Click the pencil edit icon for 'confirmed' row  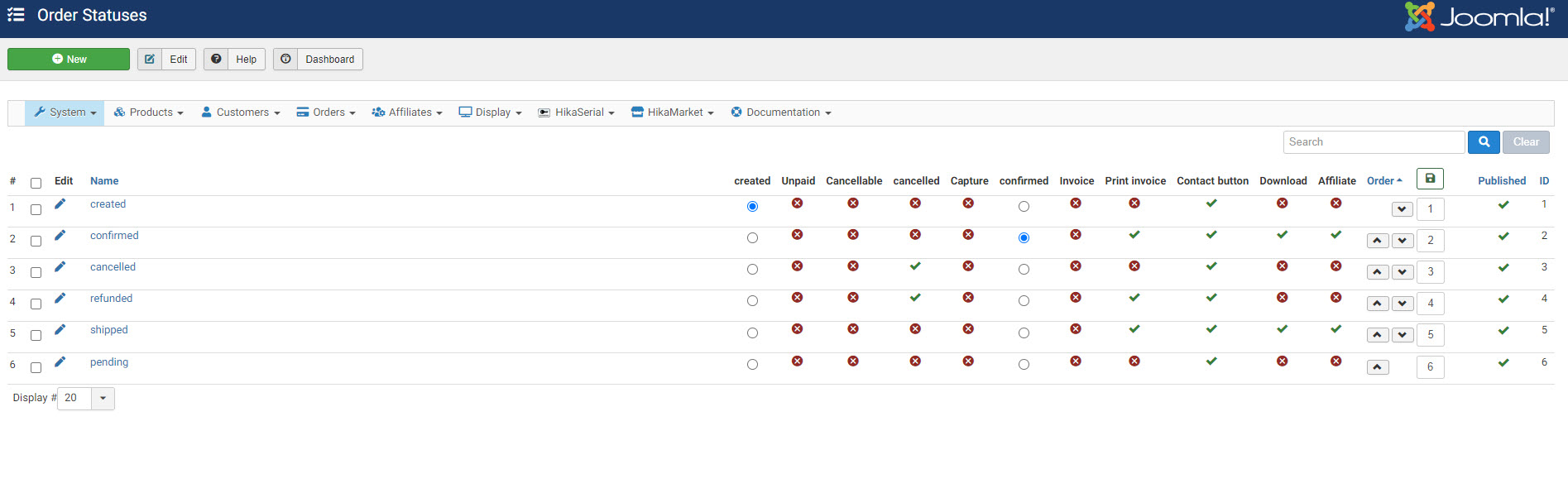(x=60, y=236)
